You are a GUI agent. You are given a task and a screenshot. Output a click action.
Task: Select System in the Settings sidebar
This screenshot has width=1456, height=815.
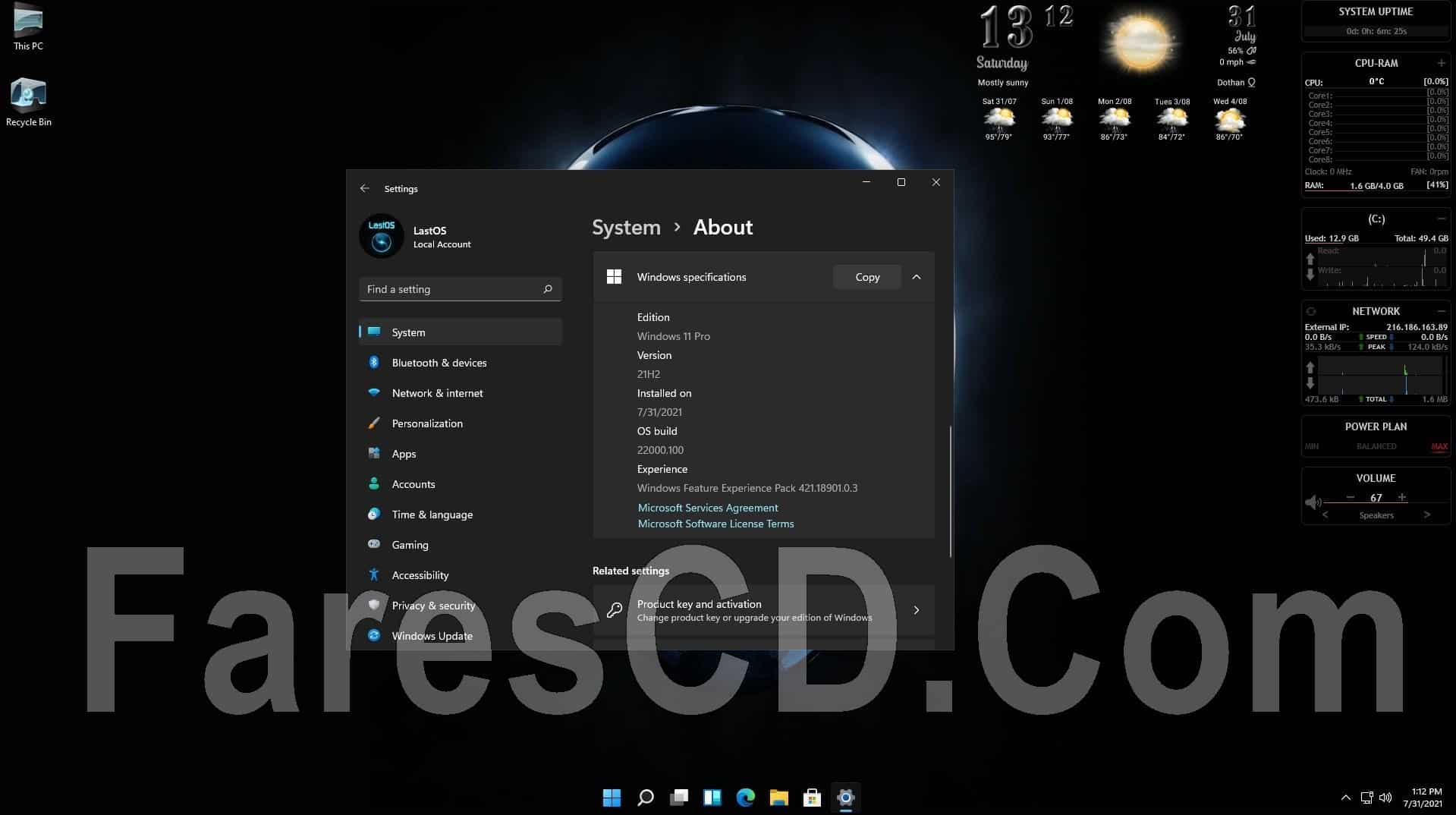pos(460,332)
